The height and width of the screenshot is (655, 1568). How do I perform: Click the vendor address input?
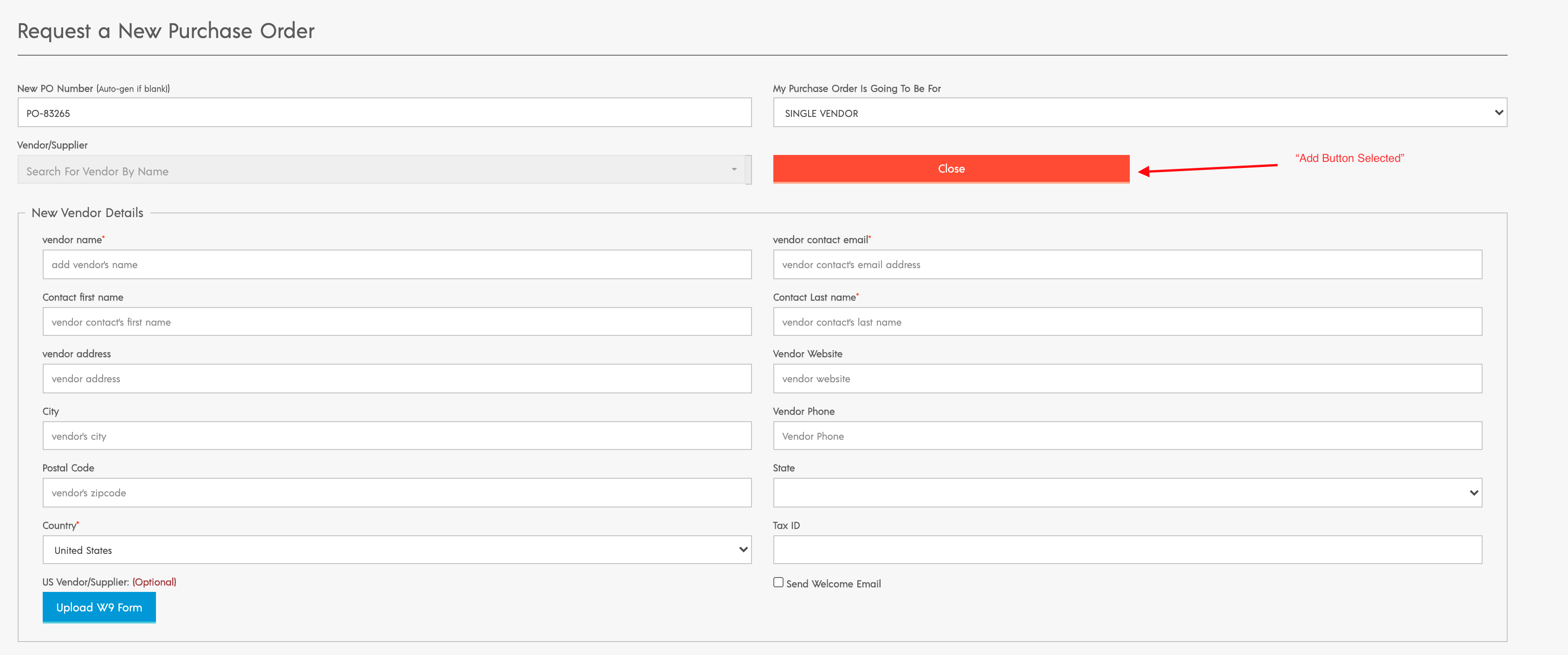(x=396, y=378)
